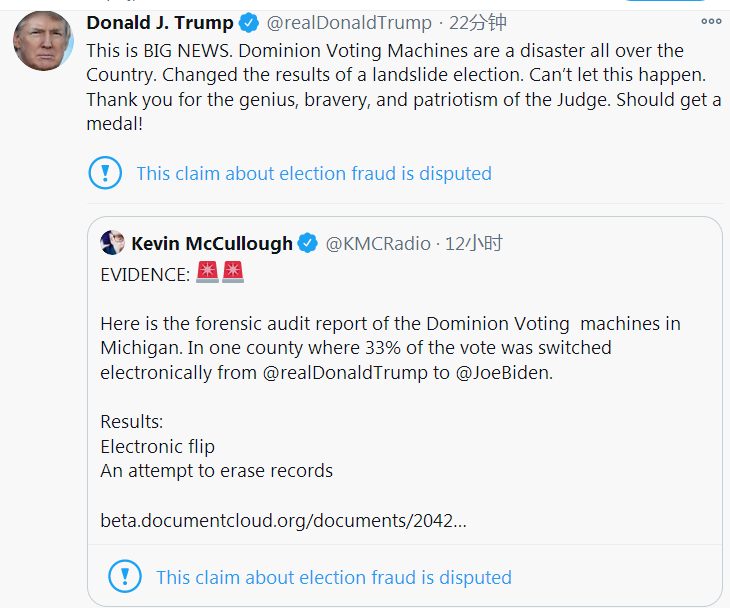The height and width of the screenshot is (608, 730).
Task: Open the Kevin McCullough display name
Action: [x=212, y=243]
